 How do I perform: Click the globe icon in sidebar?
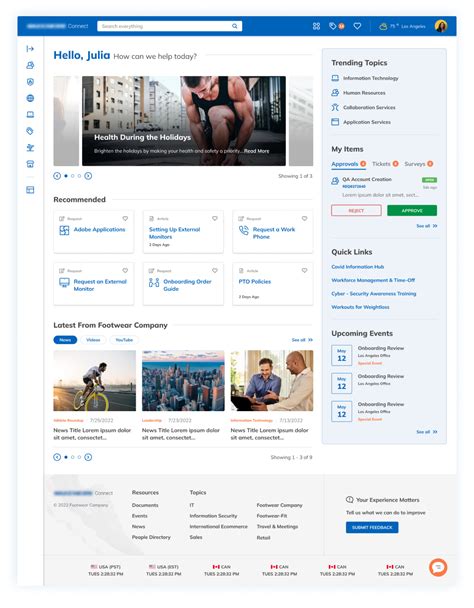(x=30, y=98)
